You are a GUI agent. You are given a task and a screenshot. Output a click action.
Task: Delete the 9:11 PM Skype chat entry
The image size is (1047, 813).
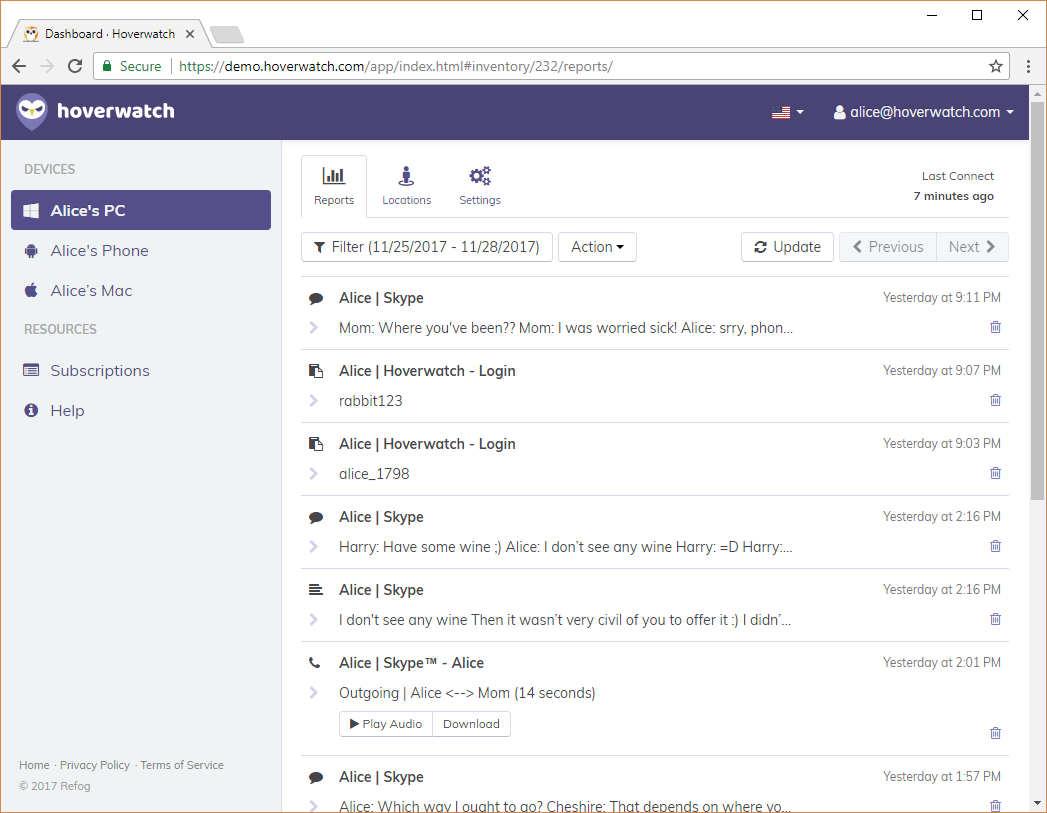point(995,327)
